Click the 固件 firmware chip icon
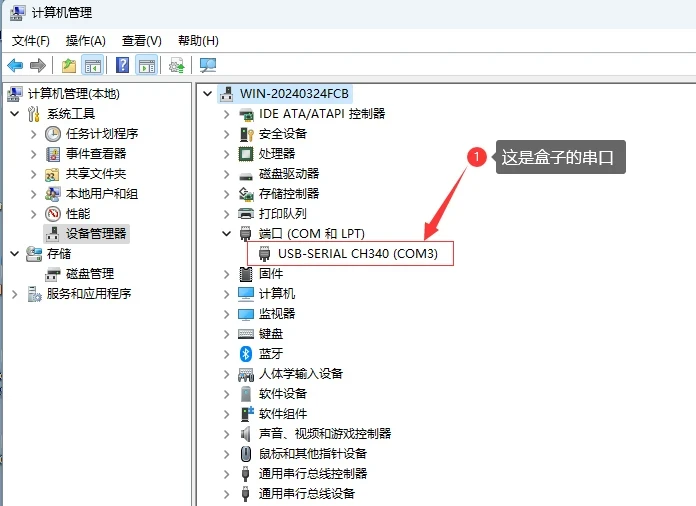The height and width of the screenshot is (506, 696). tap(246, 274)
